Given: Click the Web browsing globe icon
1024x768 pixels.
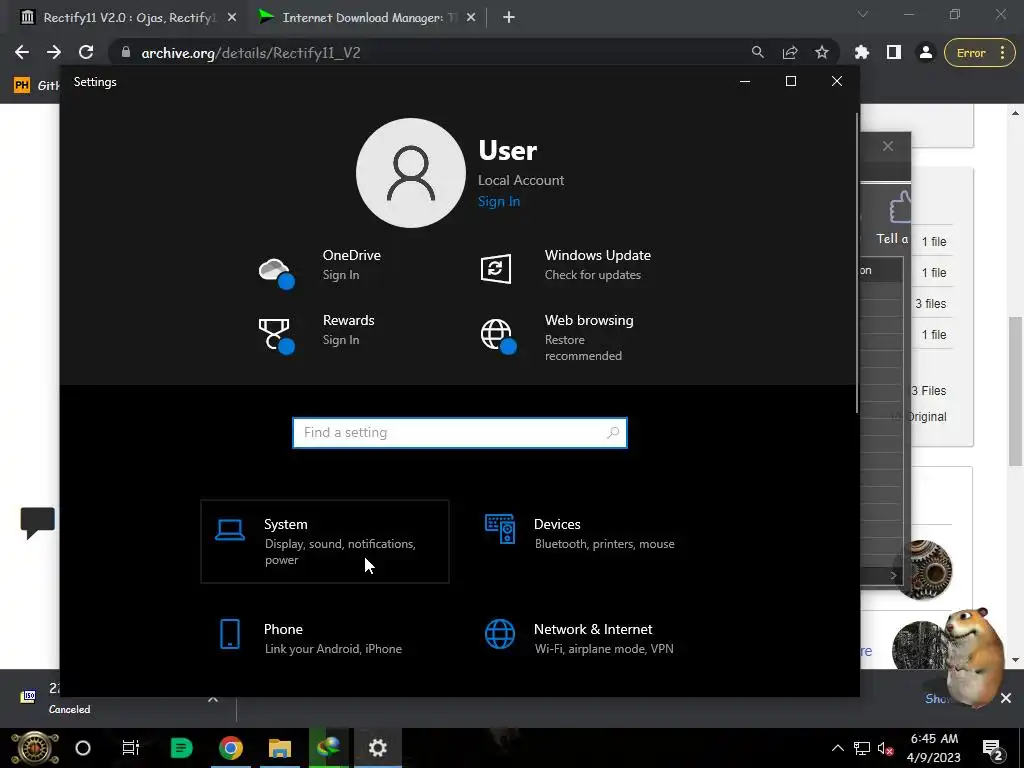Looking at the screenshot, I should tap(498, 336).
